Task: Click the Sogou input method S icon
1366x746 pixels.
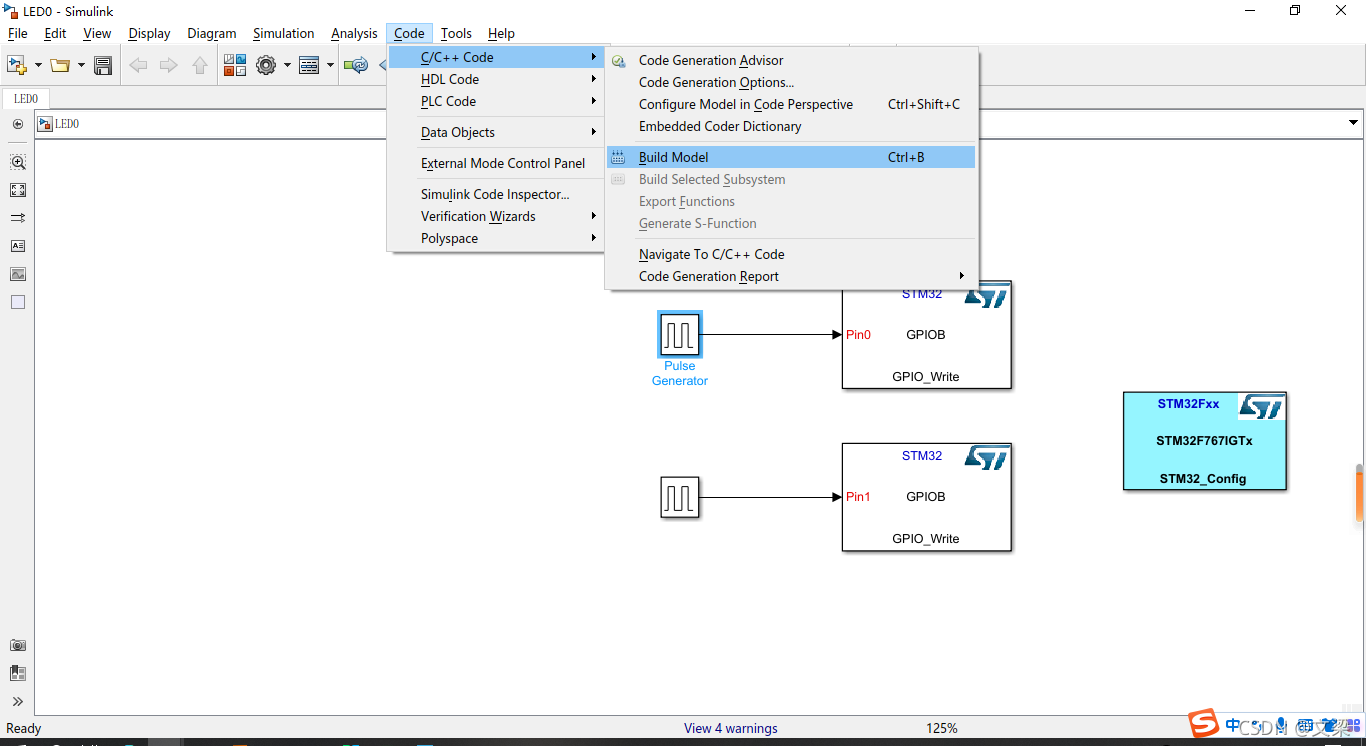Action: [x=1204, y=723]
